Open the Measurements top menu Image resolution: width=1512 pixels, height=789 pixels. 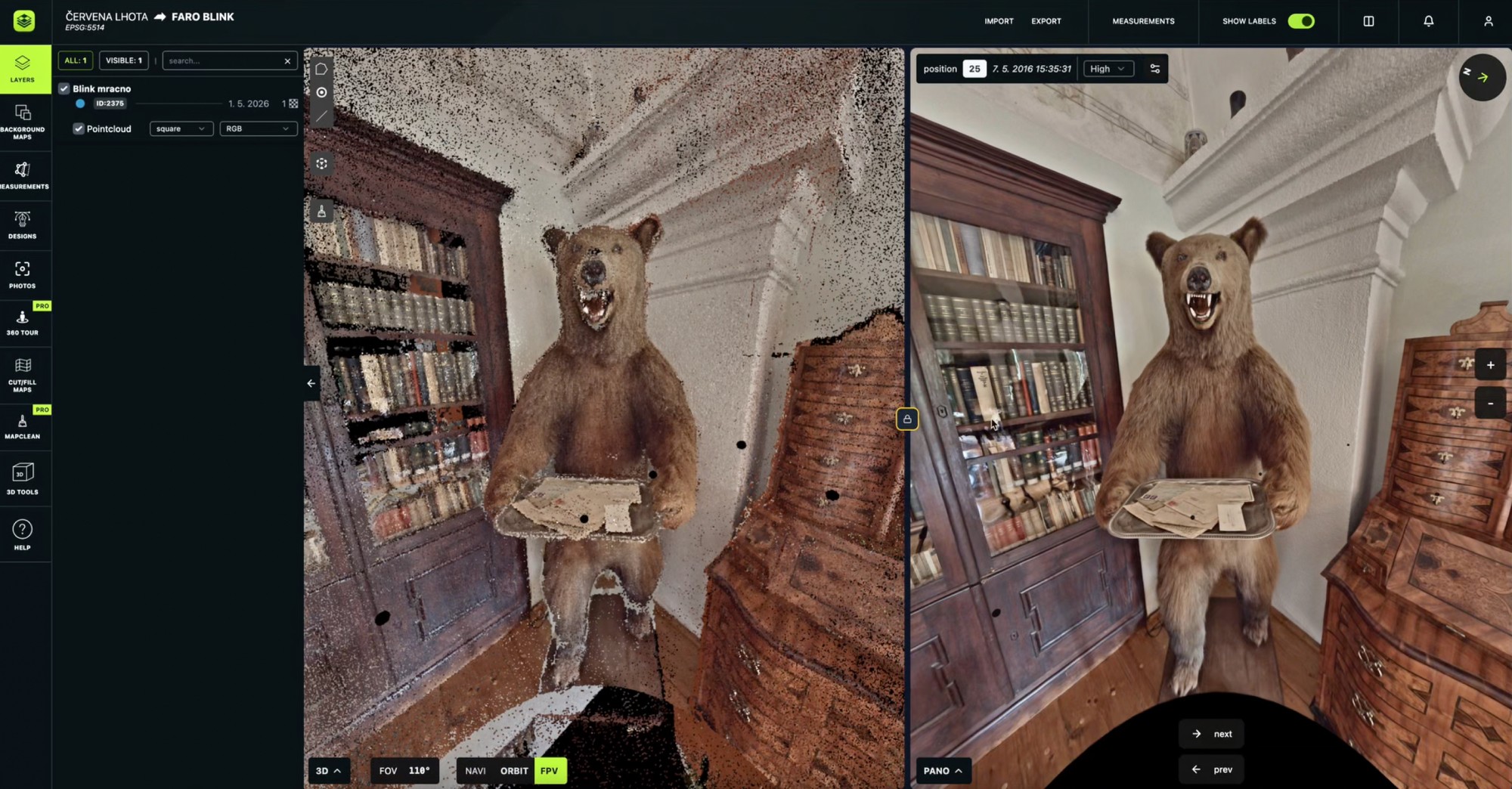coord(1143,21)
